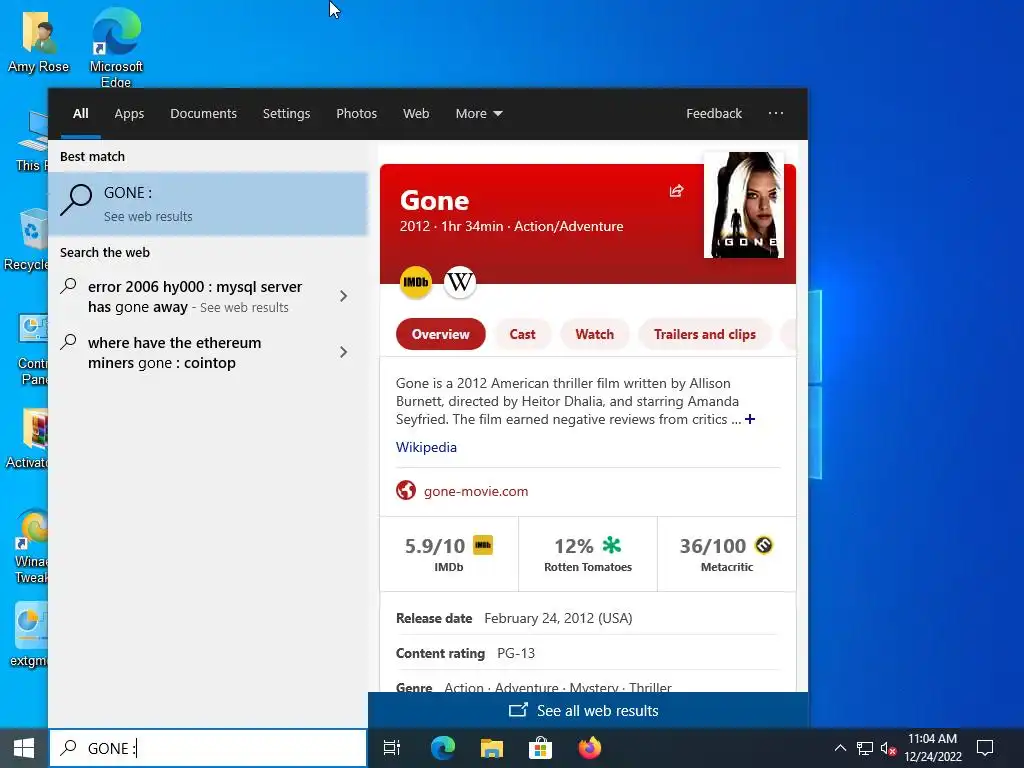Open the notification center icon
The image size is (1024, 768).
click(984, 748)
